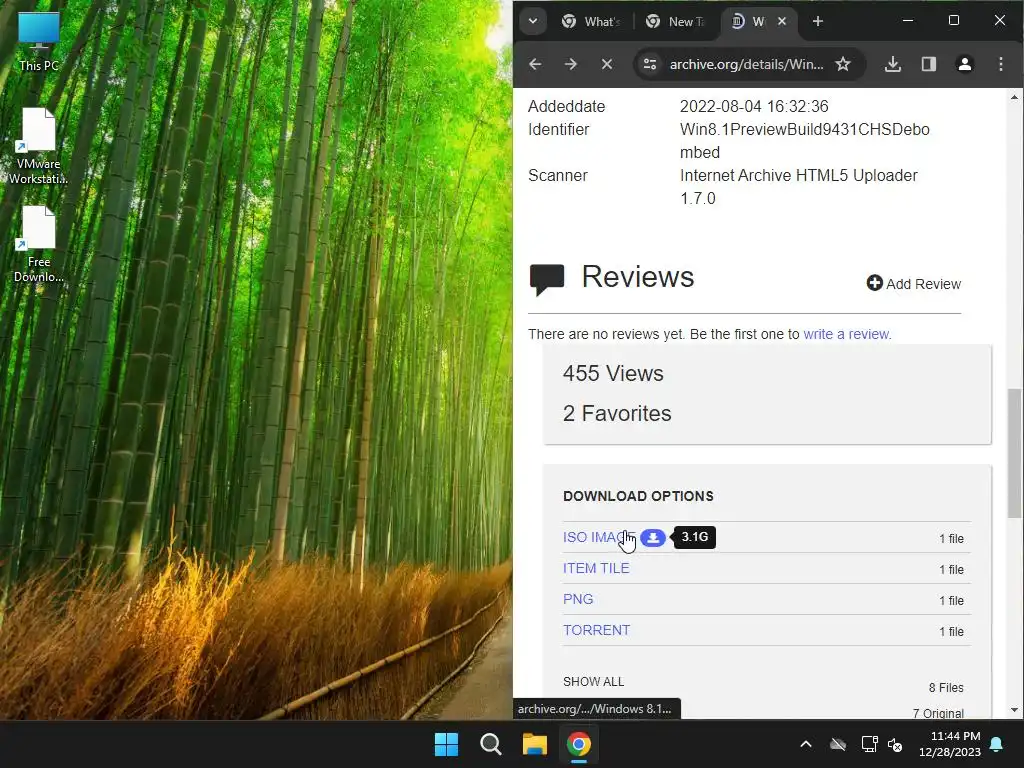
Task: Select the Free Download shortcut on desktop
Action: (x=39, y=245)
